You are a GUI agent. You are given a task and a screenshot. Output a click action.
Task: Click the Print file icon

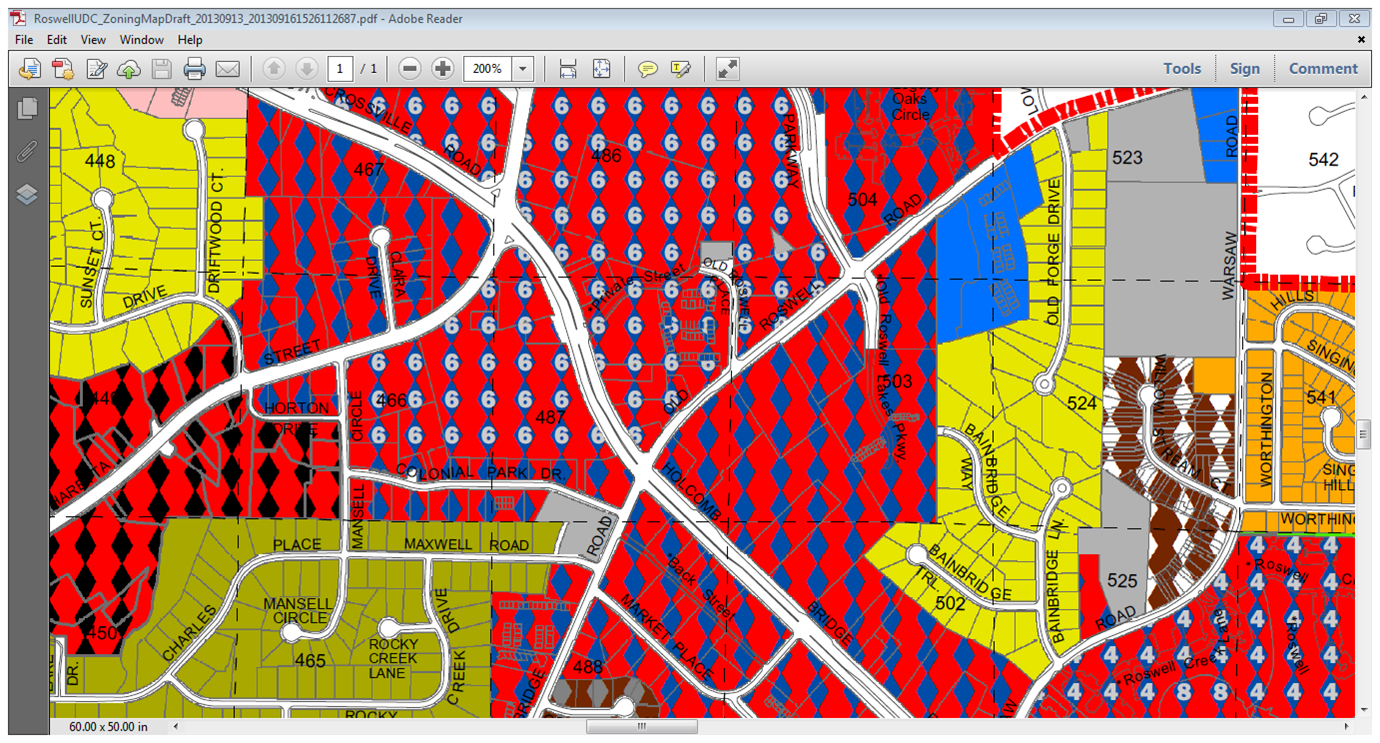click(x=195, y=69)
